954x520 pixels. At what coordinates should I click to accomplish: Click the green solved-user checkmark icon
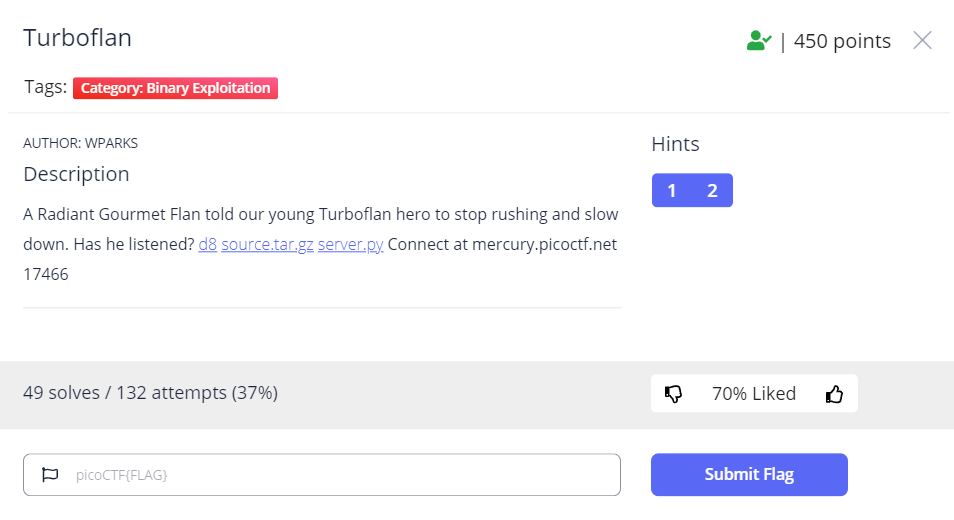[x=759, y=41]
